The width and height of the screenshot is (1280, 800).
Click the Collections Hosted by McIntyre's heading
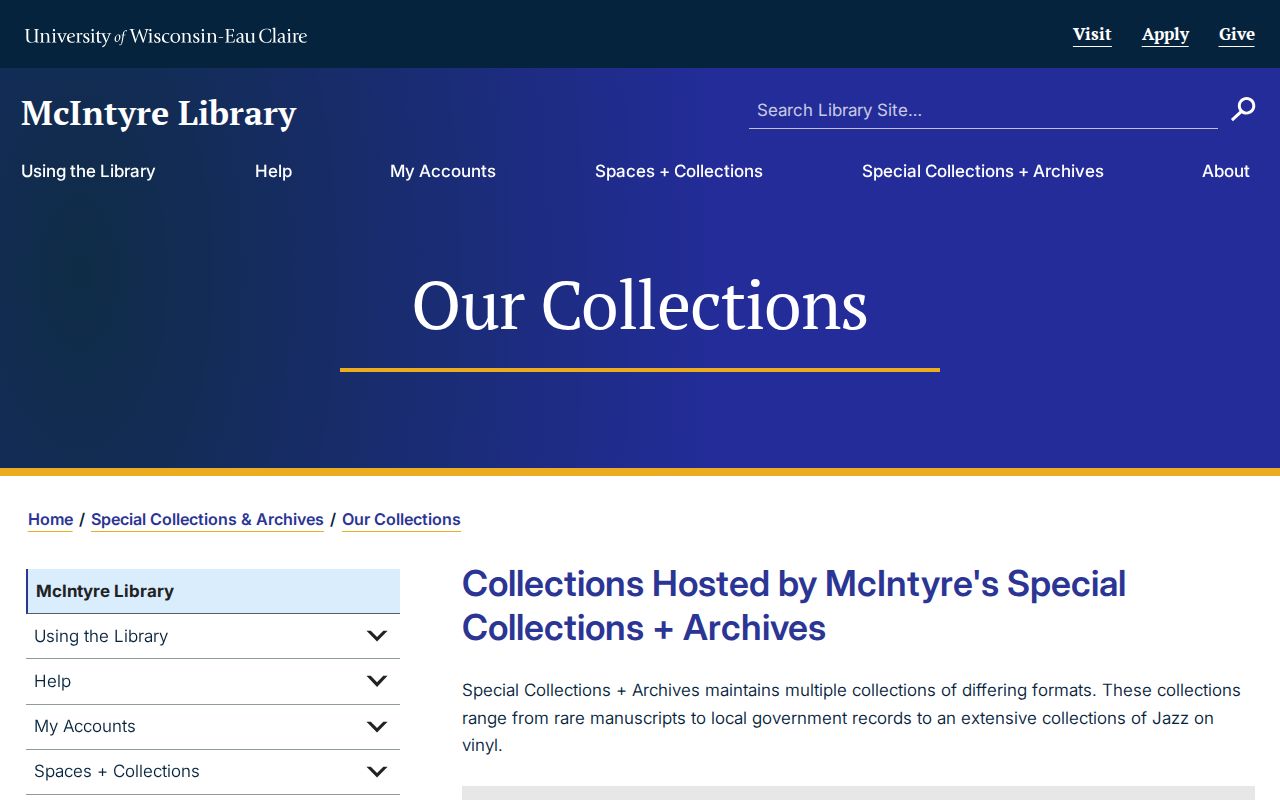coord(794,605)
